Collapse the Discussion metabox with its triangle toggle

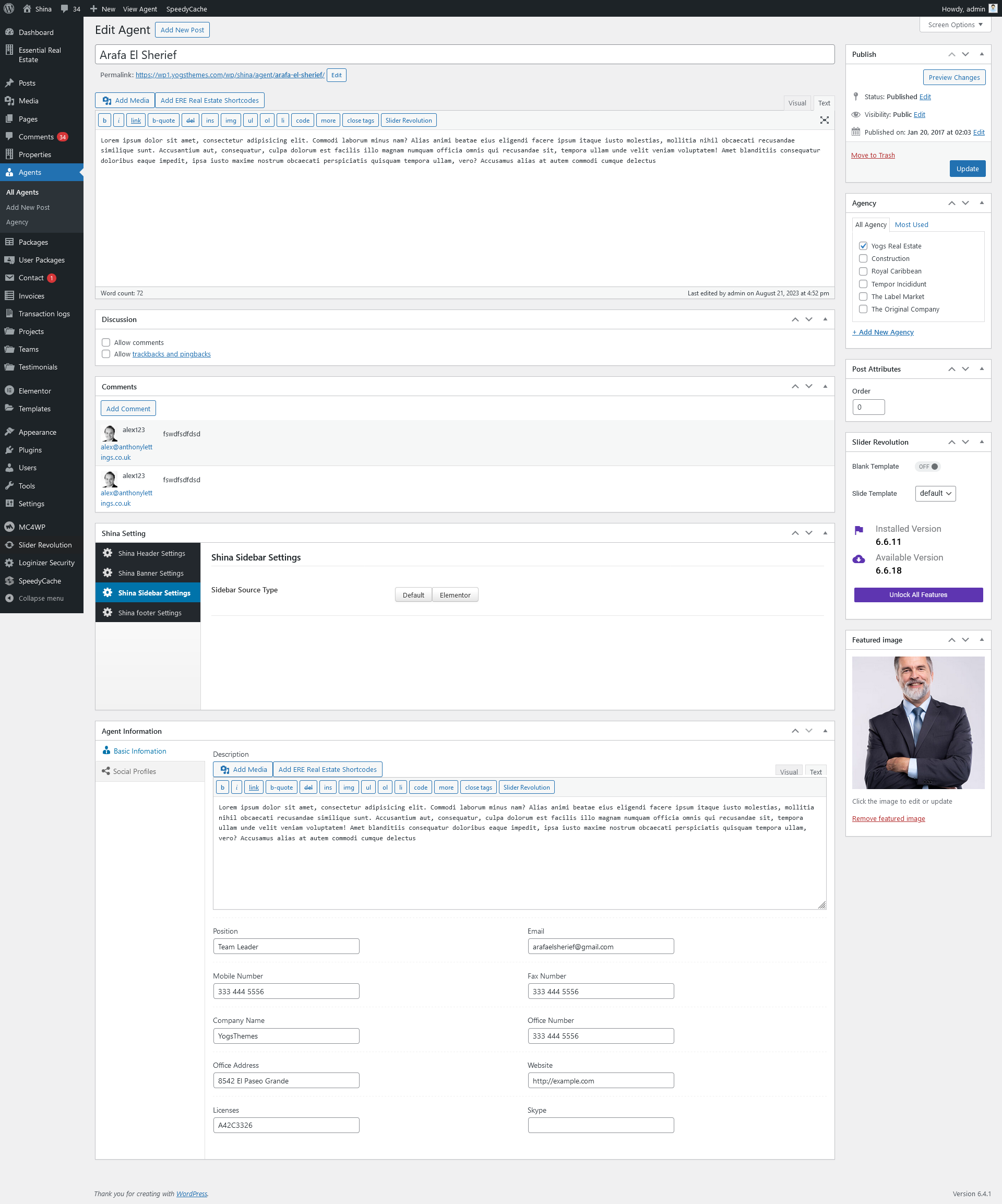pos(825,319)
